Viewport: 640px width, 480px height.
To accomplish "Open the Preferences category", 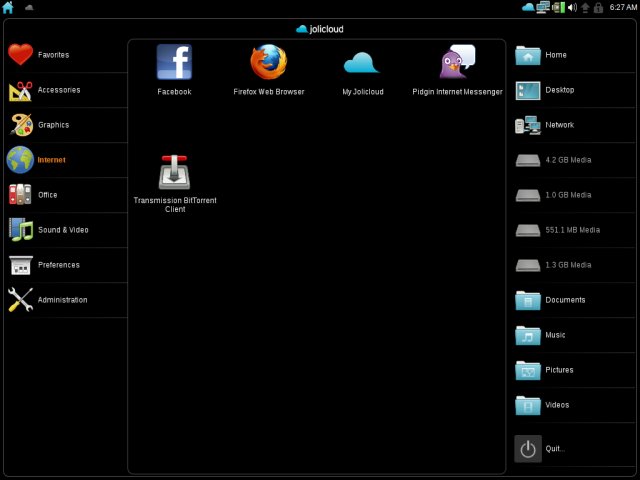I will coord(67,265).
